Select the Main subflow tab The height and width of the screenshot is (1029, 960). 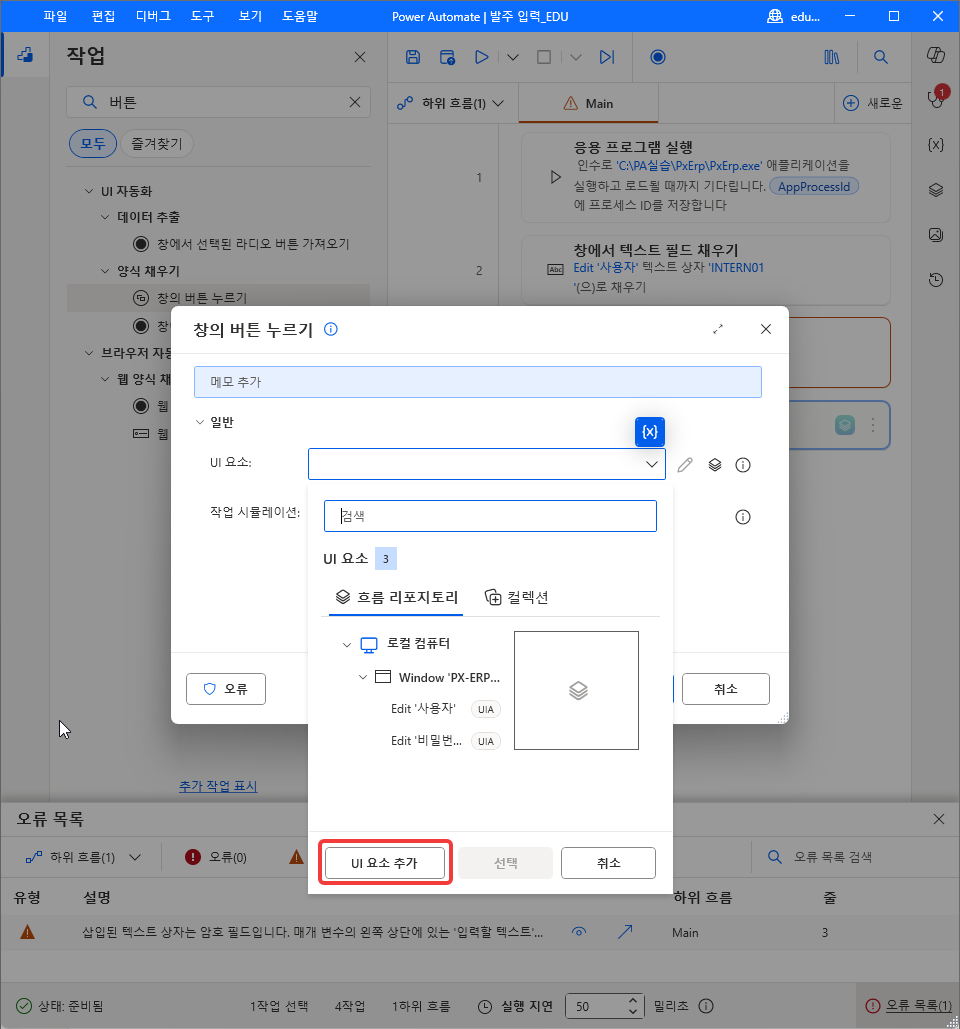click(588, 103)
